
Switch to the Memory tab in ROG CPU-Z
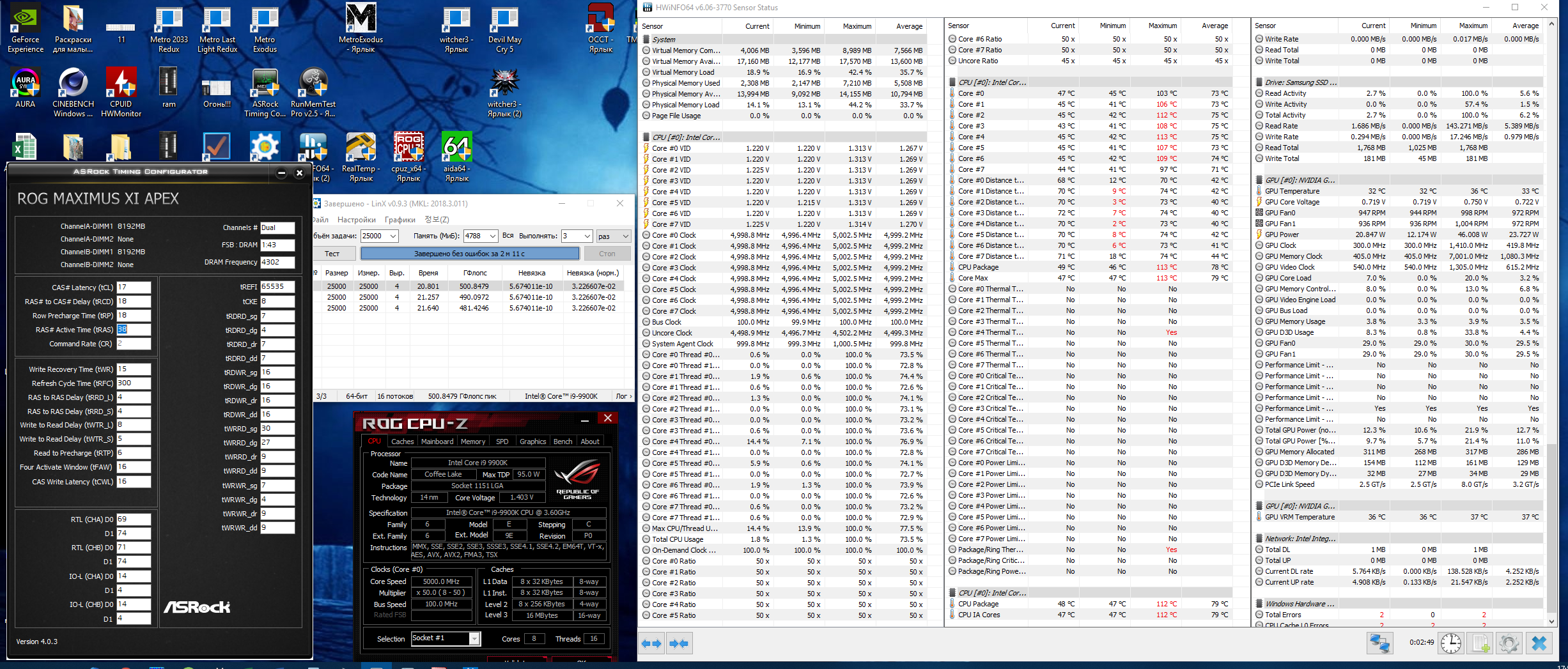473,442
